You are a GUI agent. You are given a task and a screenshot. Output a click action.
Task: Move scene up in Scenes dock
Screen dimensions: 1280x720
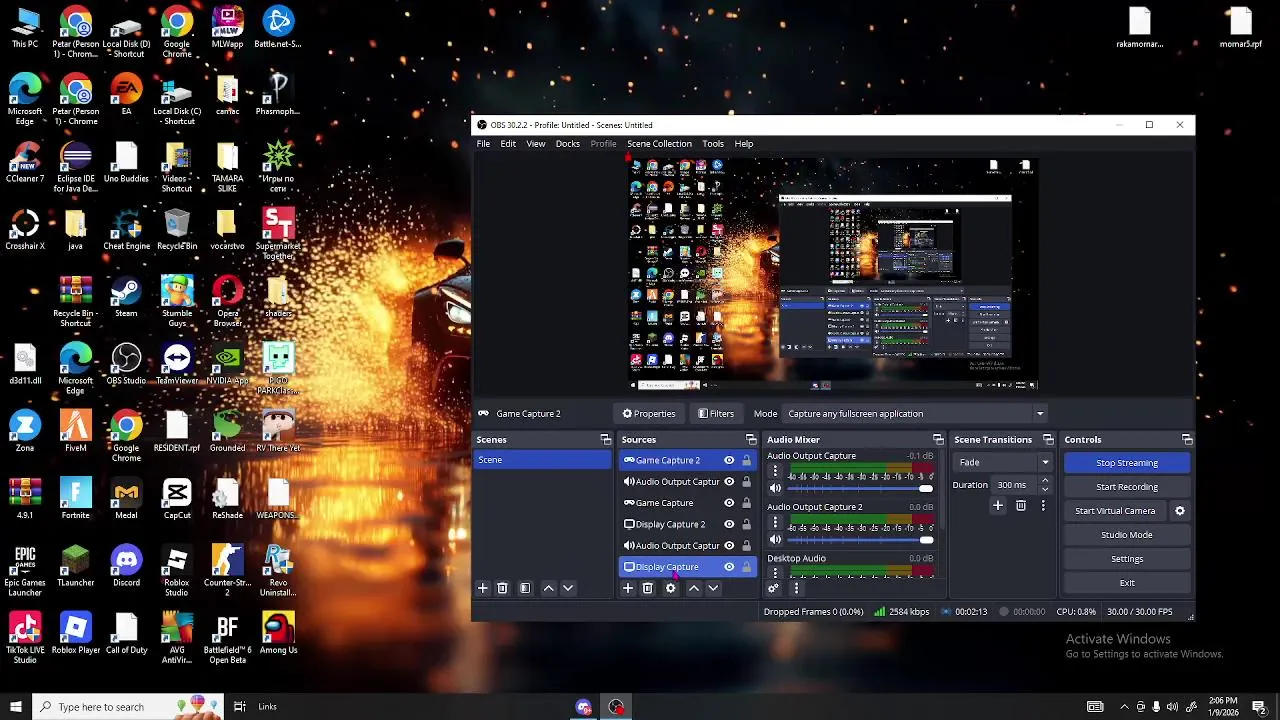(548, 589)
